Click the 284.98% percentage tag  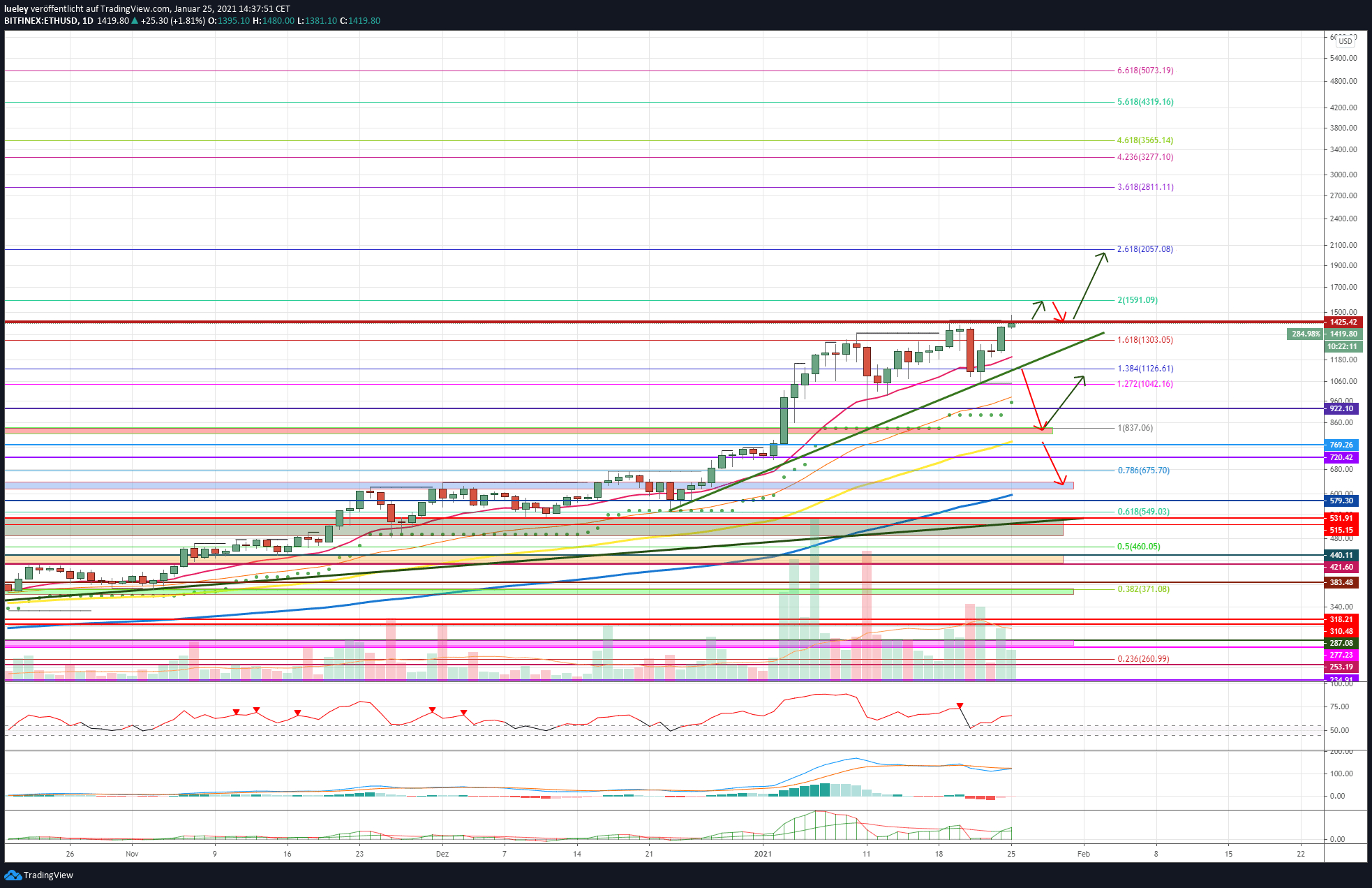(1305, 334)
